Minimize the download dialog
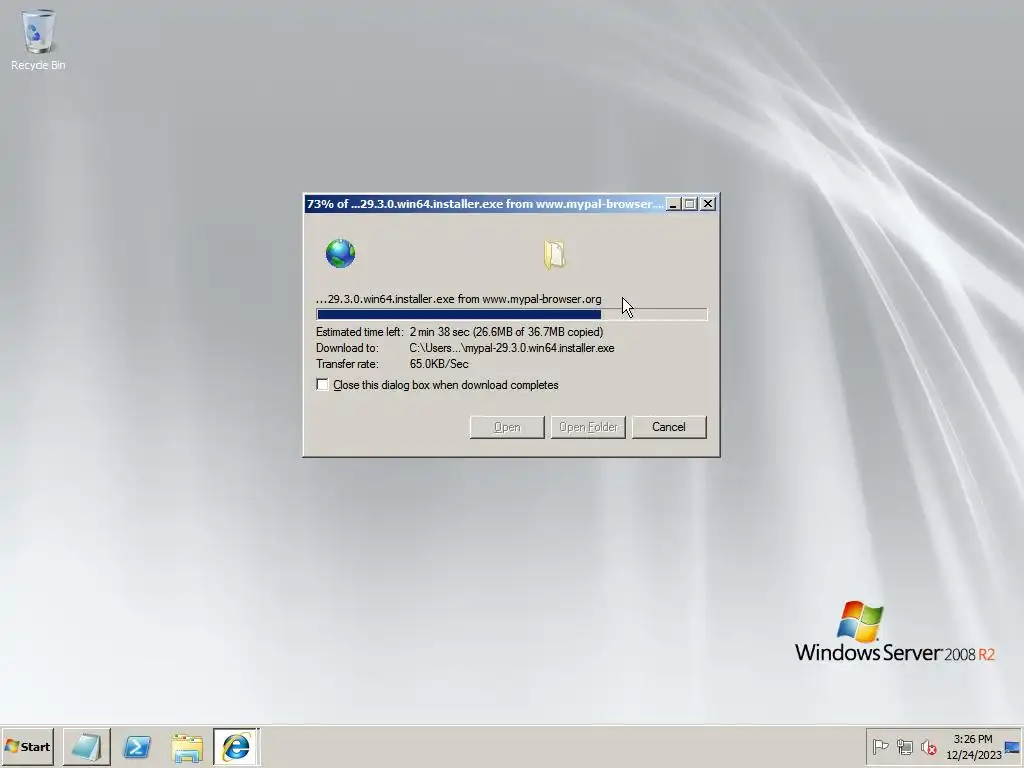Screen dimensions: 1024x768 tap(673, 204)
